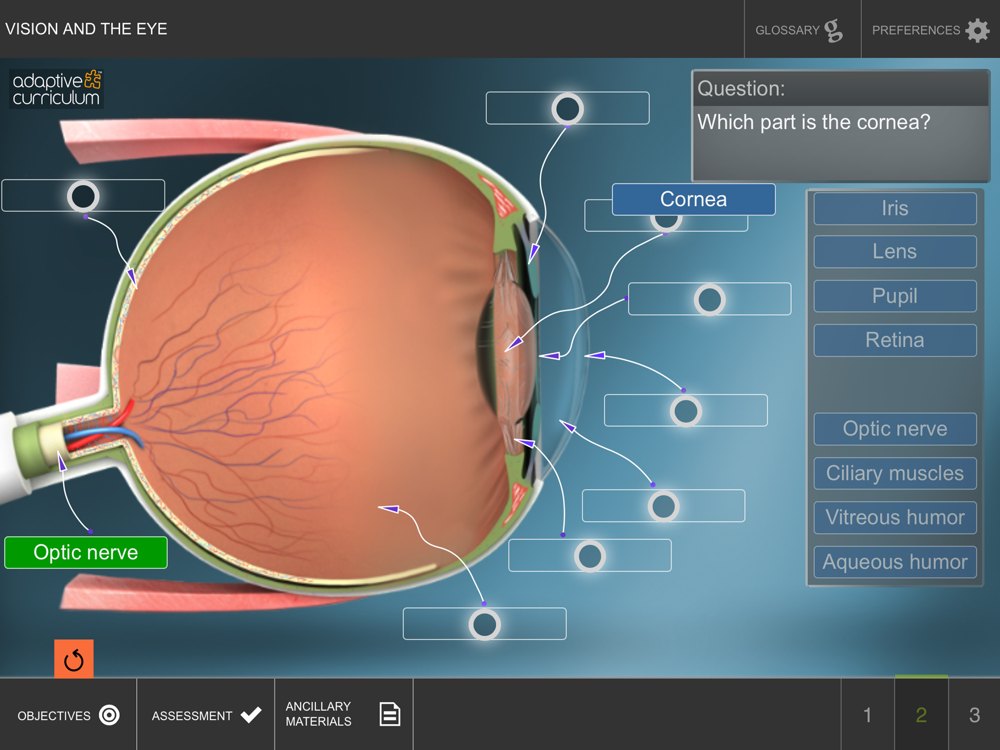Viewport: 1000px width, 750px height.
Task: Select page 2 tab
Action: click(x=921, y=714)
